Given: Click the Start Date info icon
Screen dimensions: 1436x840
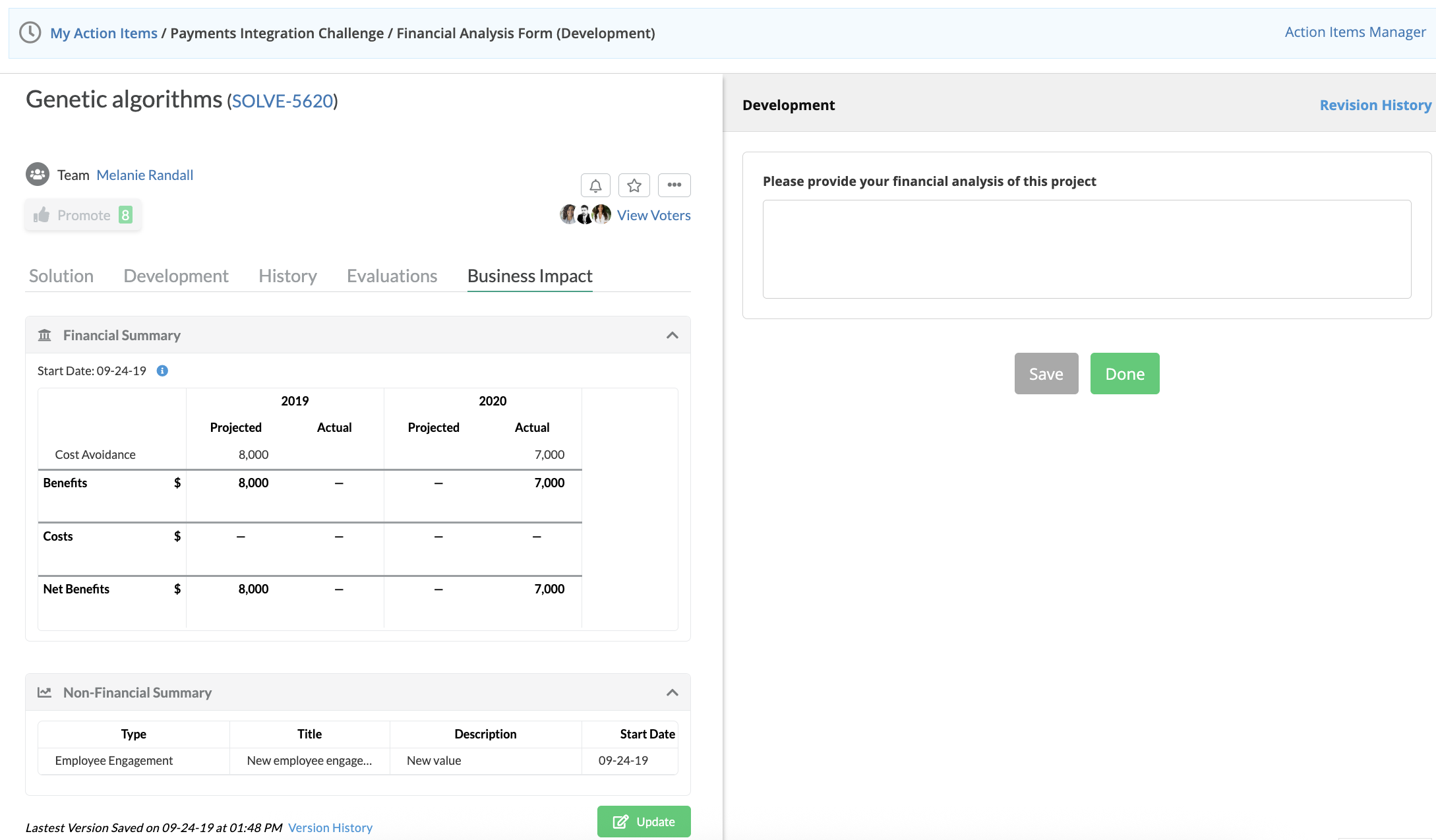Looking at the screenshot, I should (x=162, y=371).
